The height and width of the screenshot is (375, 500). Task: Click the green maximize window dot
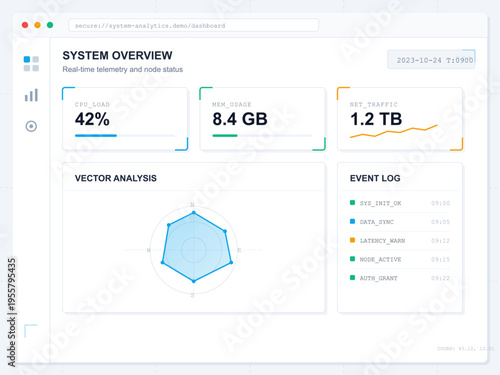[50, 25]
